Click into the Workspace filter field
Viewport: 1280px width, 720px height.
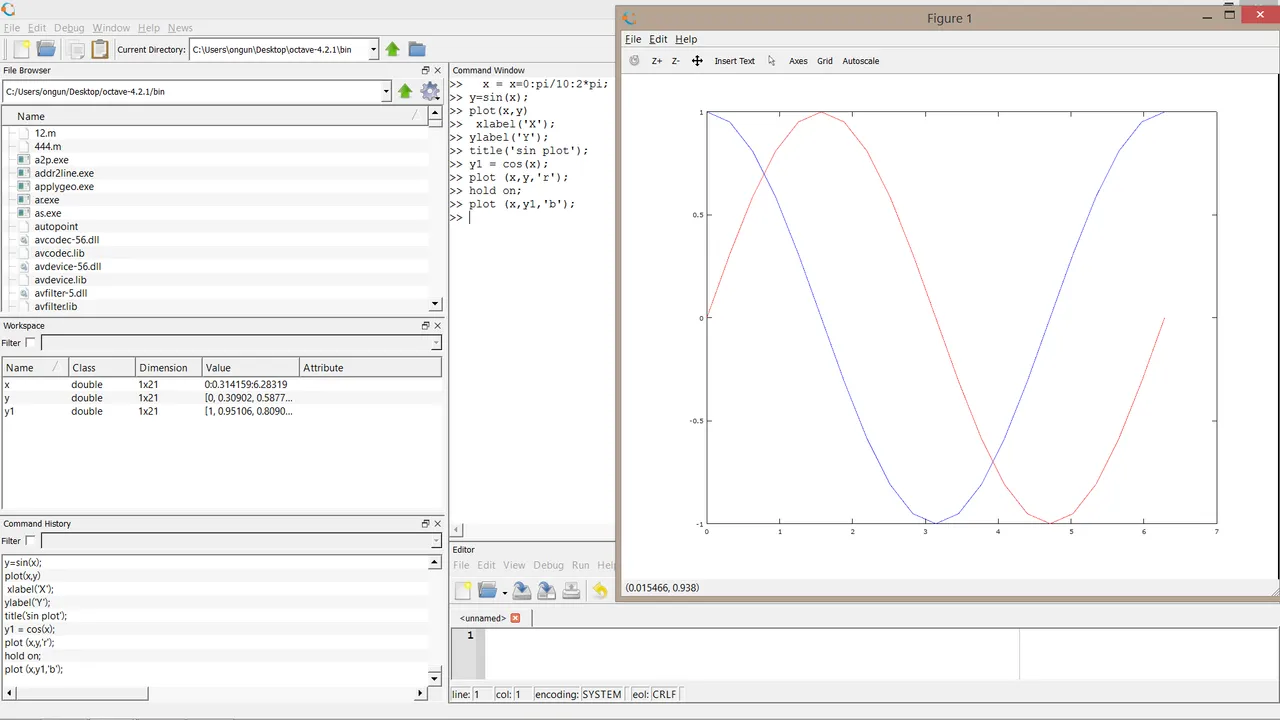235,343
